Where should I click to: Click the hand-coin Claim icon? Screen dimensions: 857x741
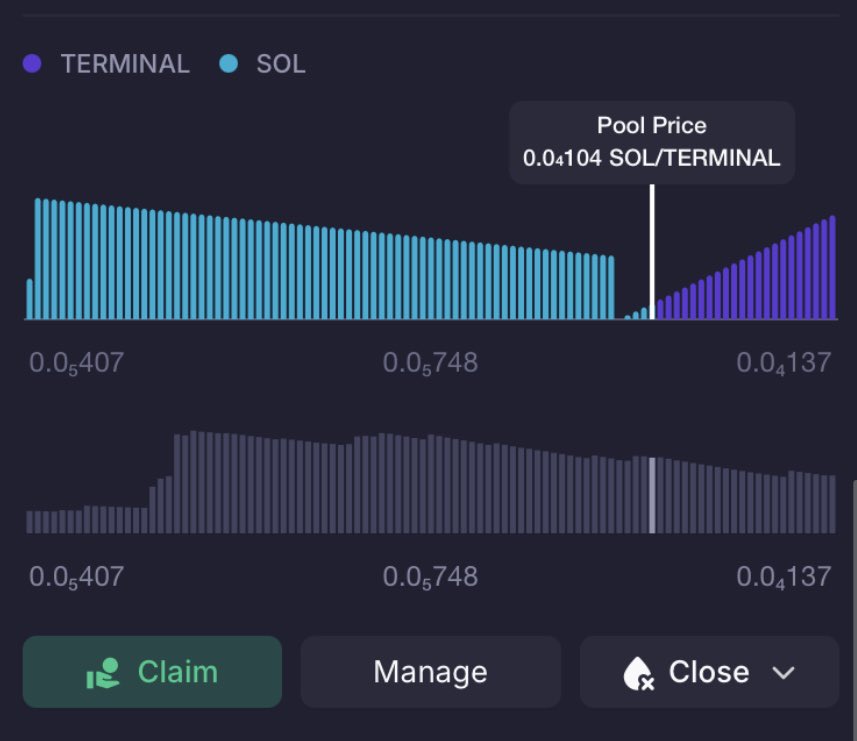click(102, 673)
